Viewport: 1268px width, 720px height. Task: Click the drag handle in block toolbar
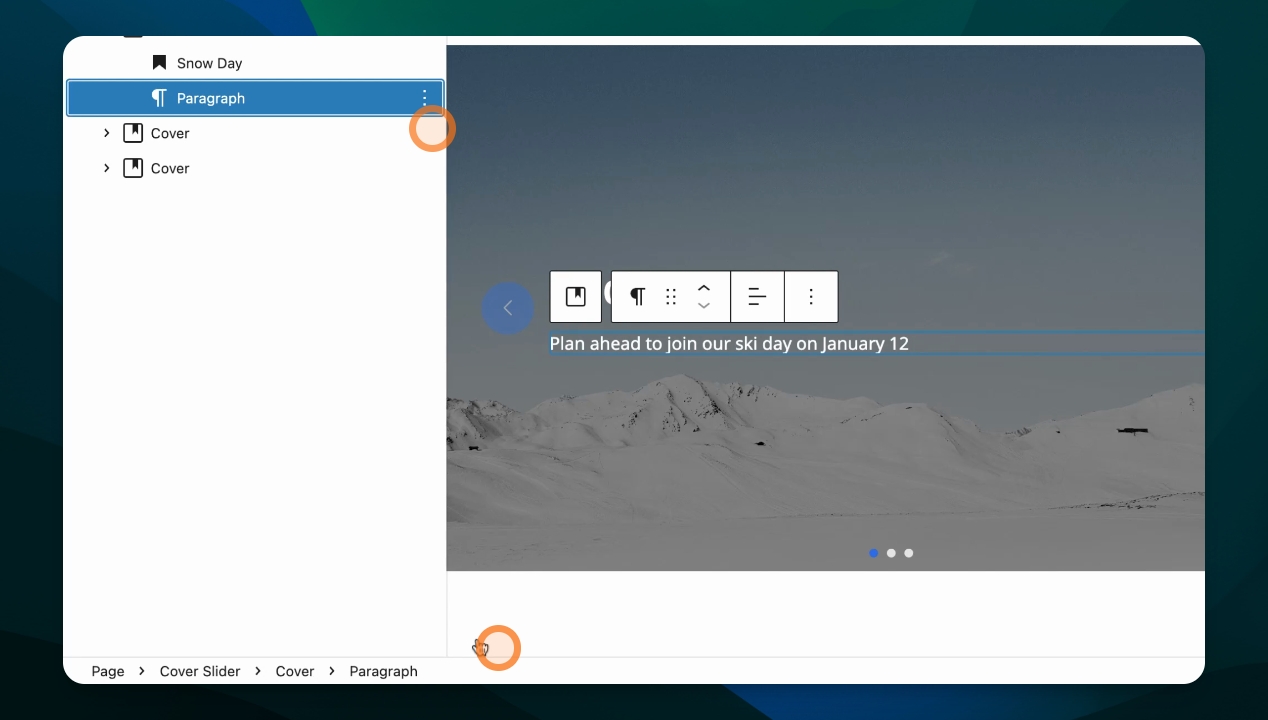click(671, 297)
